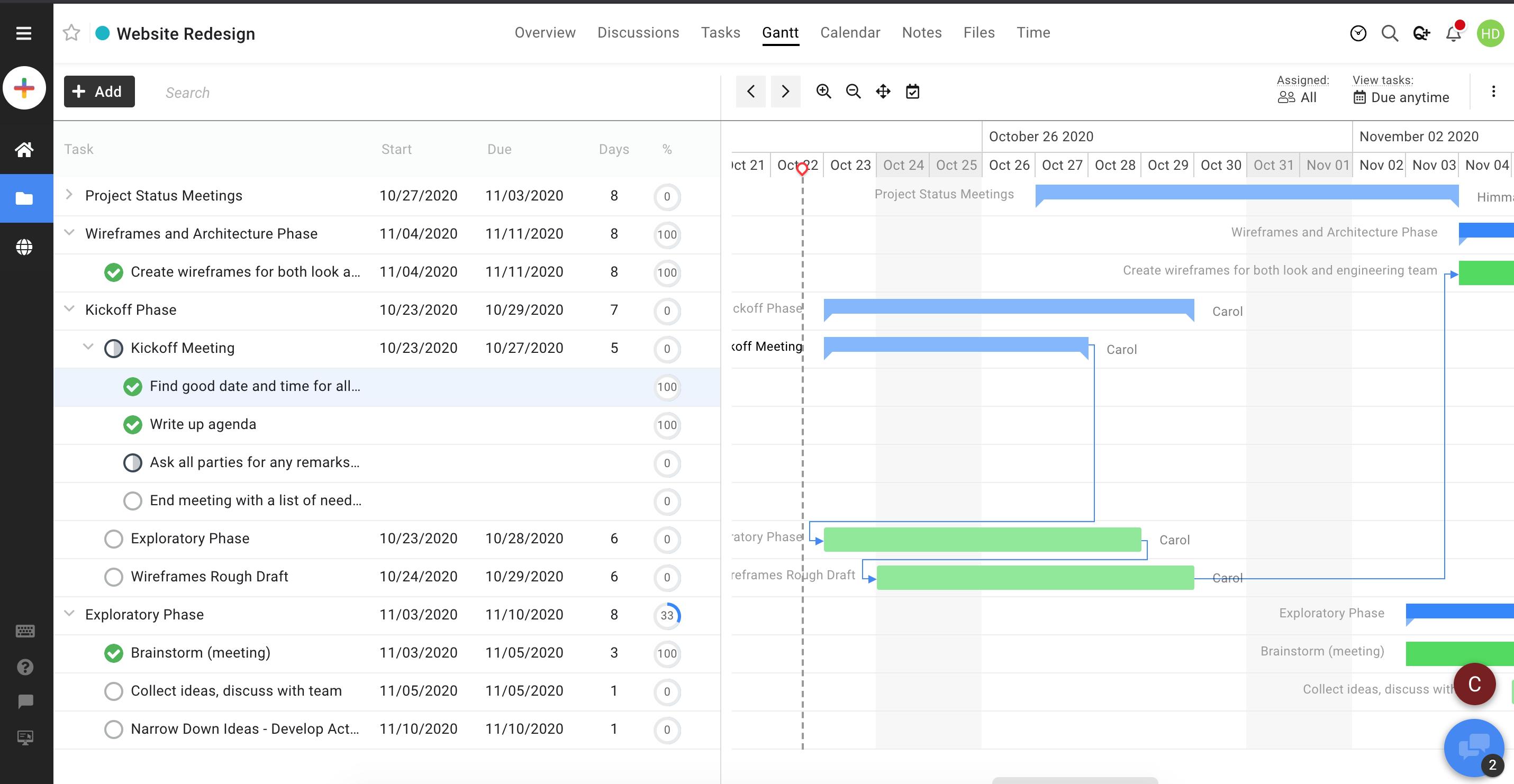Open the 'Due anytime' view tasks filter
The image size is (1514, 784).
(x=1401, y=97)
